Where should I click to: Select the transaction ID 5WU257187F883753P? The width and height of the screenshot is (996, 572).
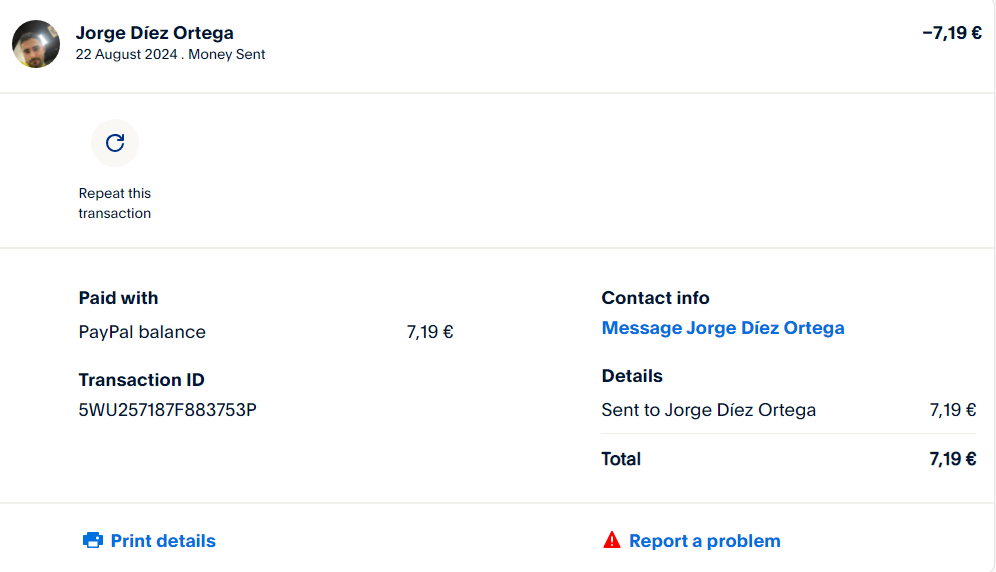click(167, 410)
